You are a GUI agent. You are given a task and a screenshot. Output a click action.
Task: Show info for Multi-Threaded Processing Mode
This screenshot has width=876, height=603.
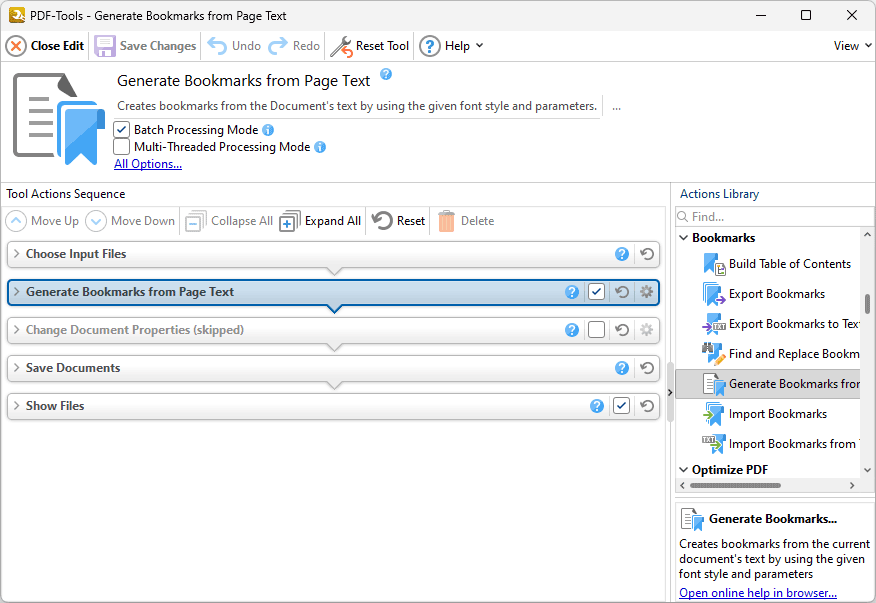pos(320,147)
